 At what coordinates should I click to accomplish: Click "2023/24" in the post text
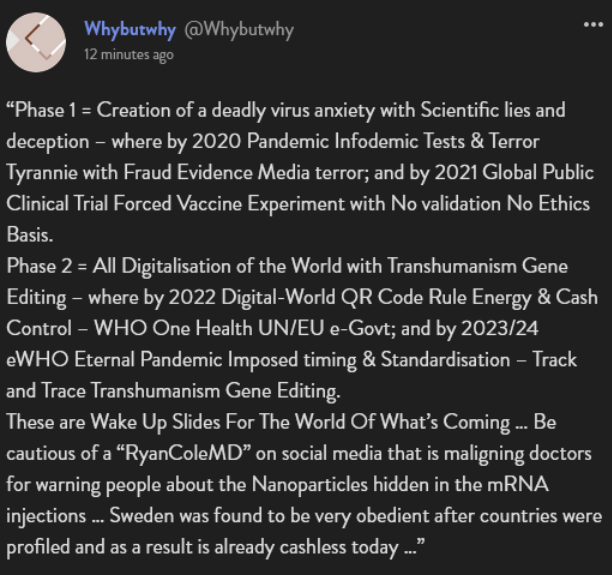500,329
